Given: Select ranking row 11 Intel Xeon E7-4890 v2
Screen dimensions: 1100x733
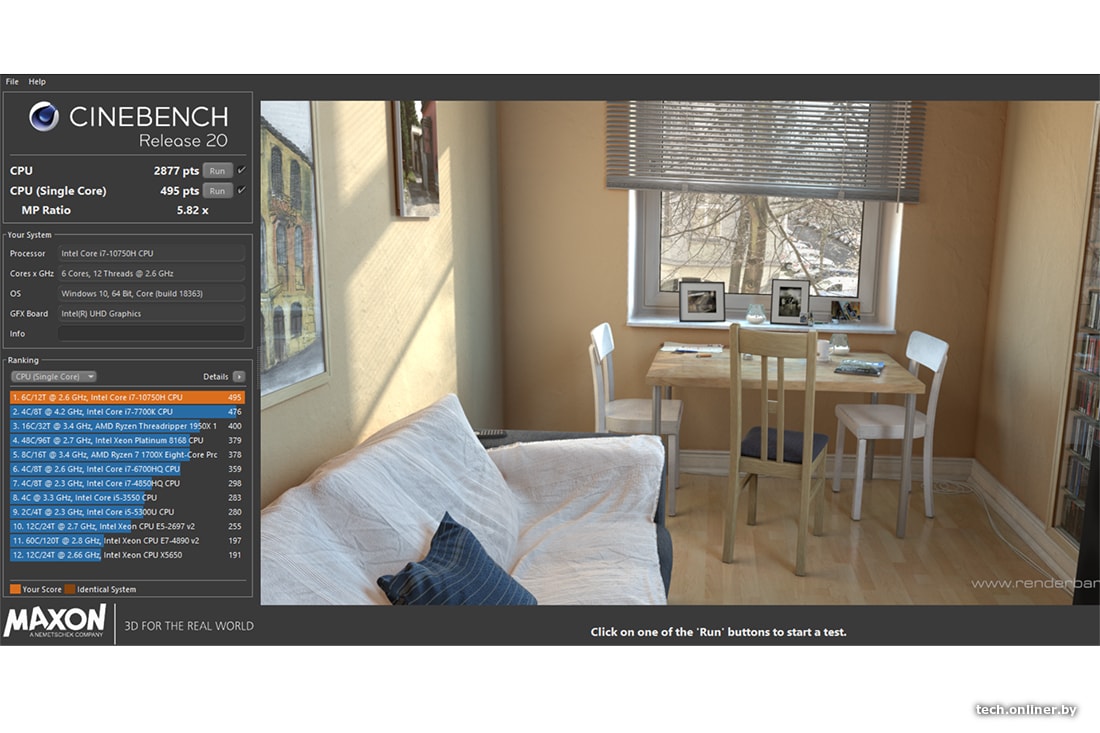Looking at the screenshot, I should (x=127, y=541).
